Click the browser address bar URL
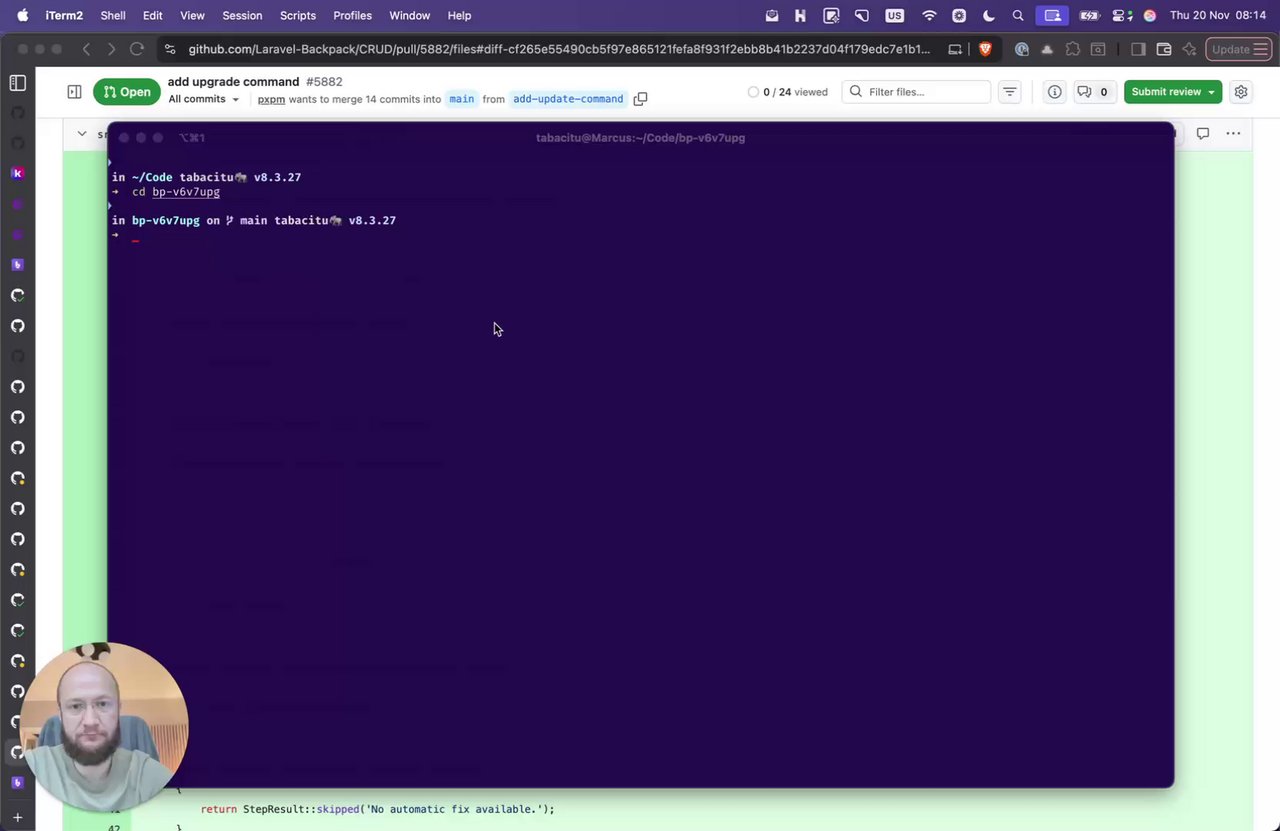Viewport: 1280px width, 831px height. click(x=559, y=49)
